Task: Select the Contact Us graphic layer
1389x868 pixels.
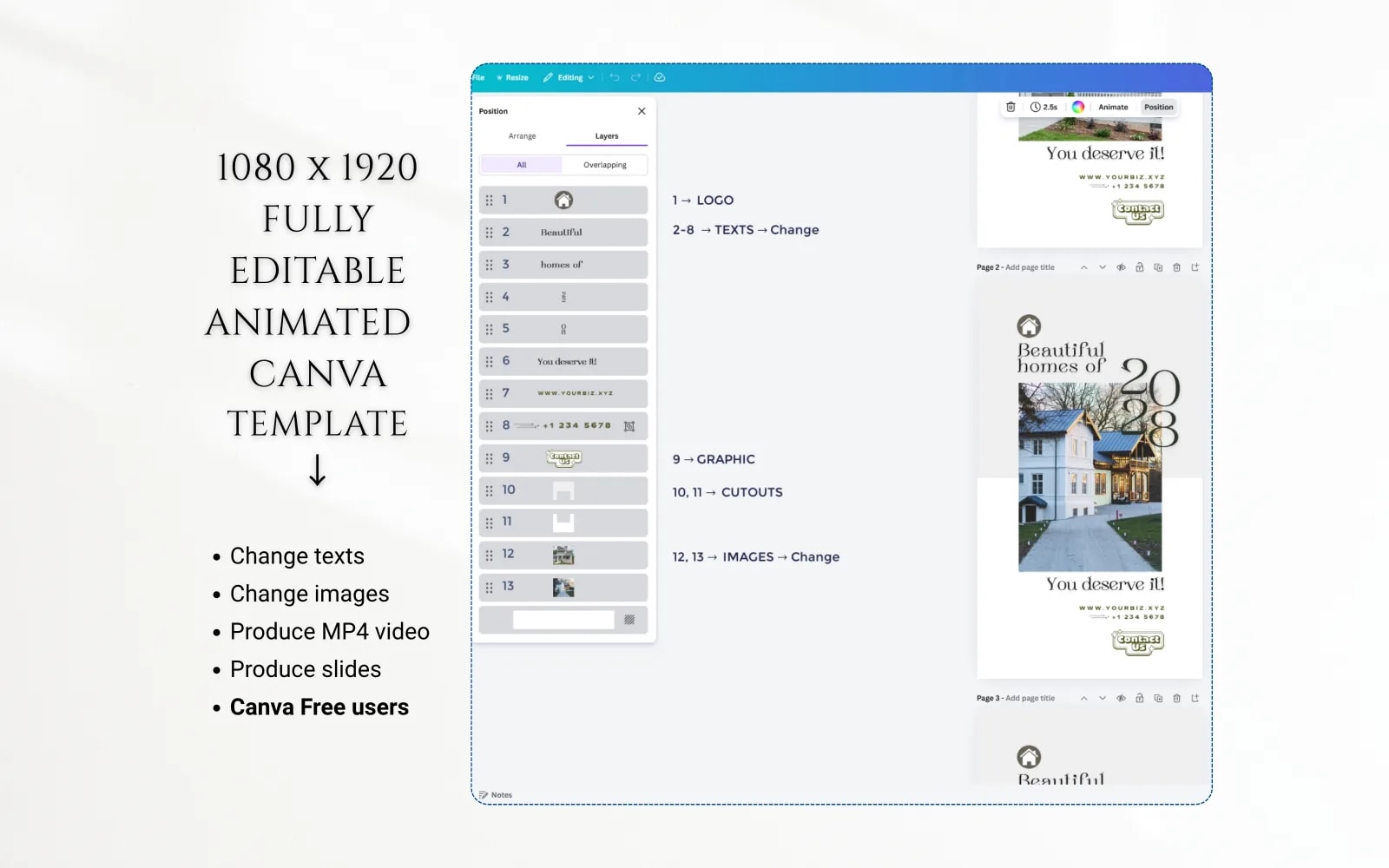Action: 563,458
